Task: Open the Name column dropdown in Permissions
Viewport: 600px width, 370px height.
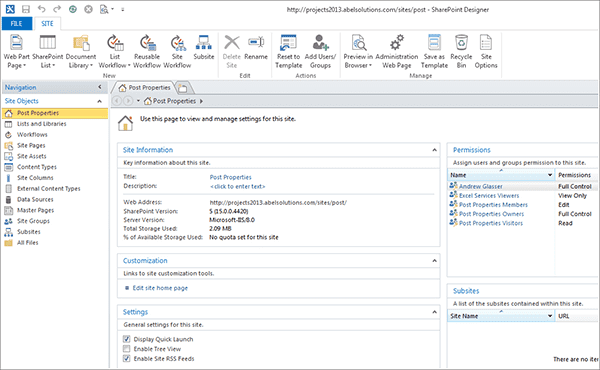Action: (550, 175)
